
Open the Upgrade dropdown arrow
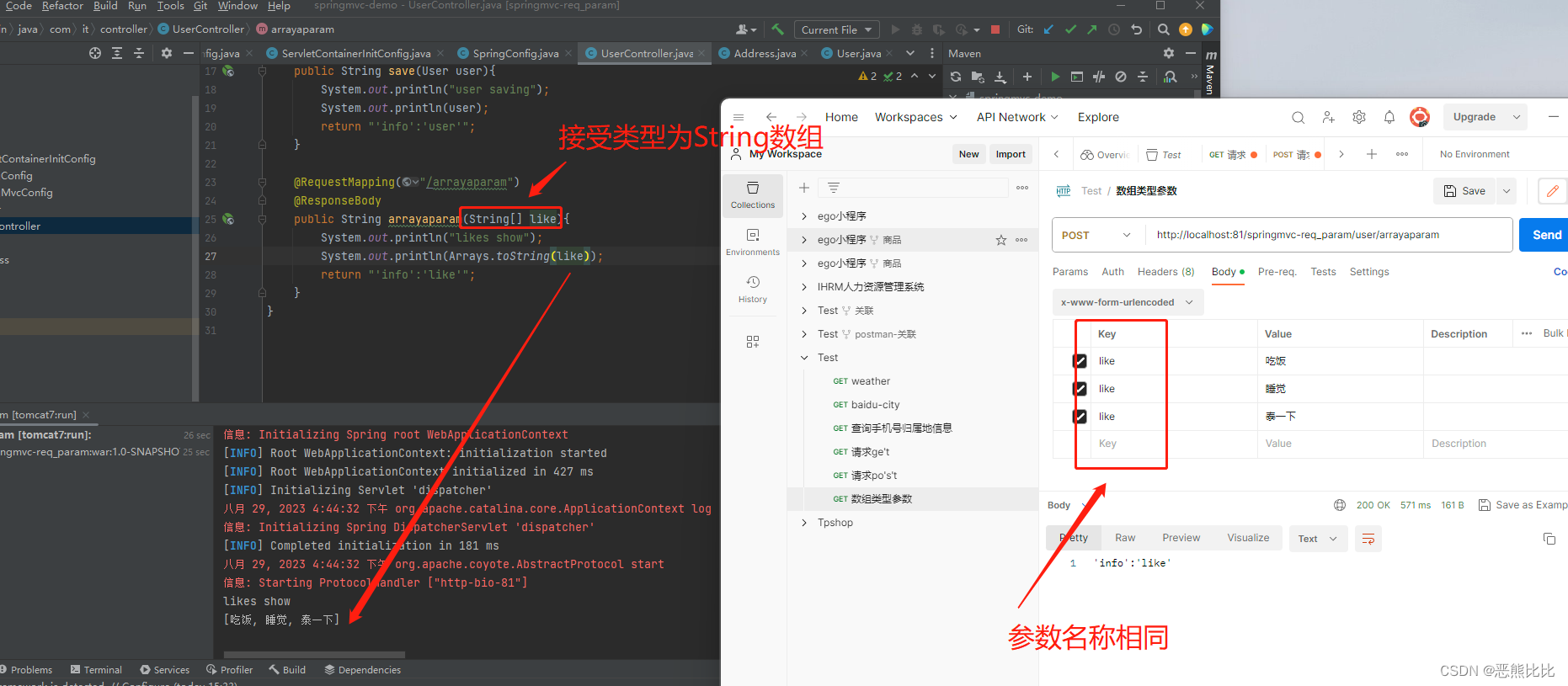pos(1517,117)
